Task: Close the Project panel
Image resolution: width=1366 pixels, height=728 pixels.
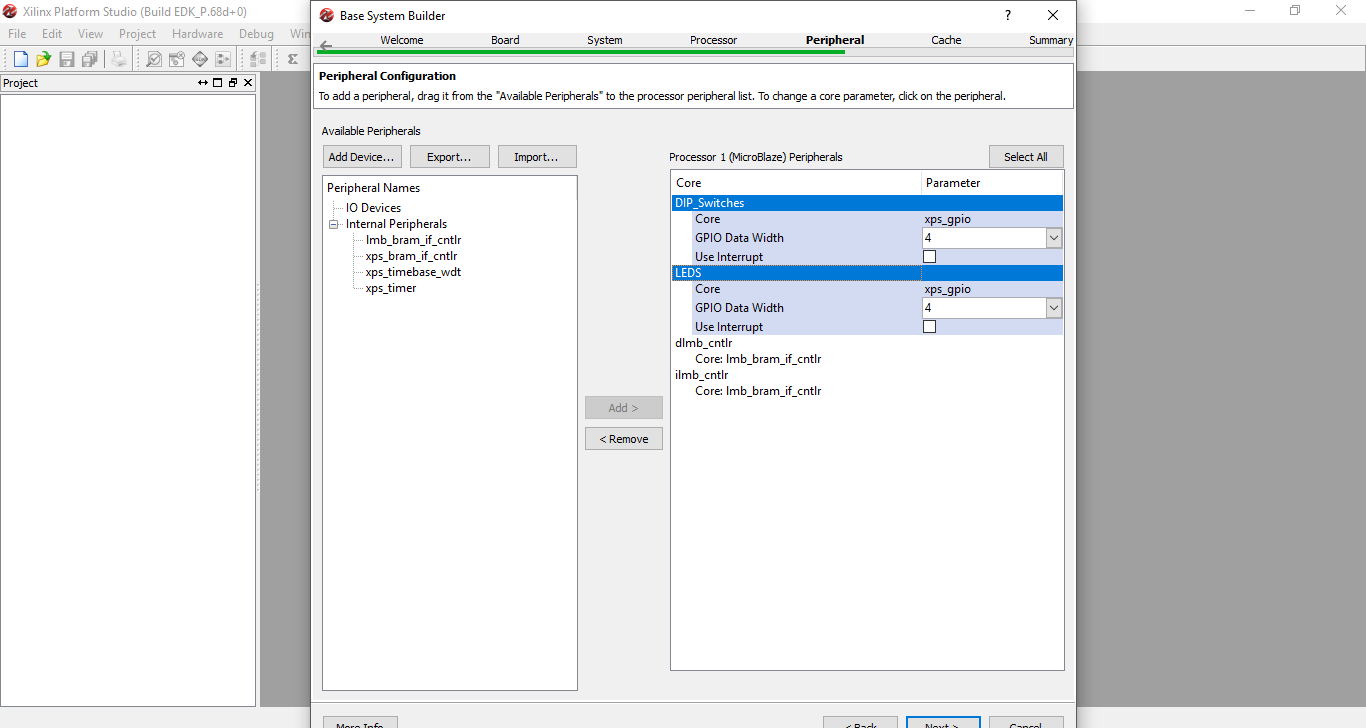Action: [248, 83]
